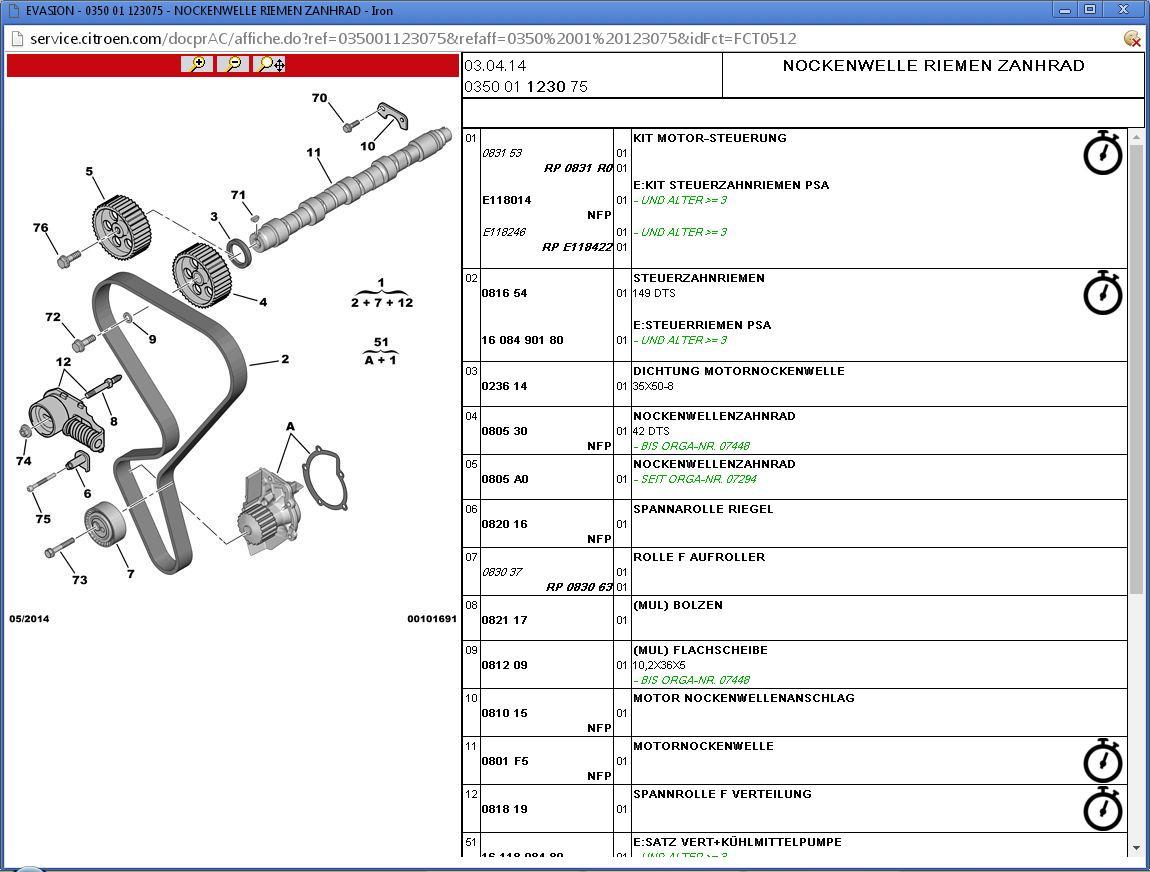Click the zoom out magnifier icon

pos(233,65)
